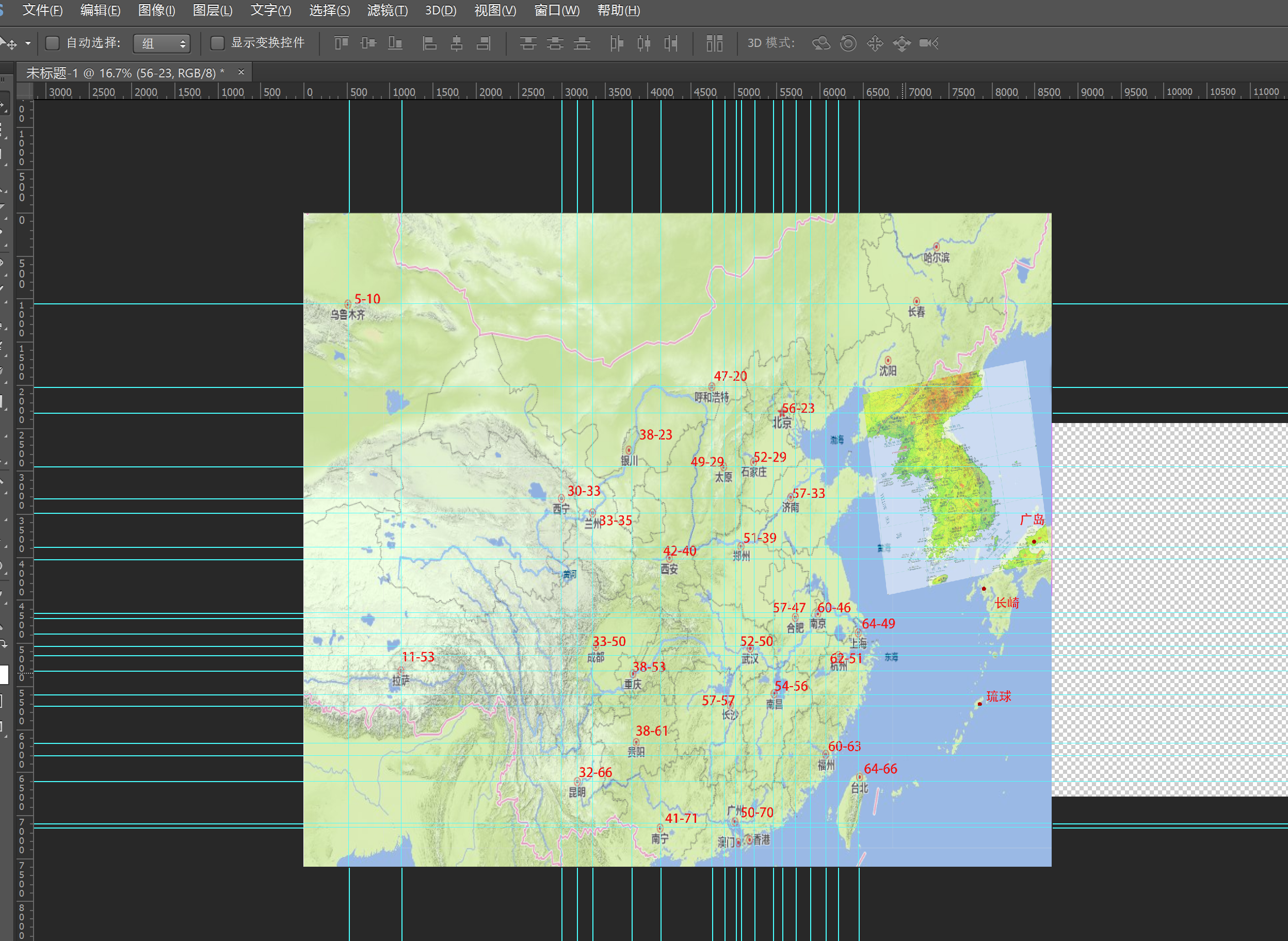
Task: Select the 3D roll object mode icon
Action: [x=848, y=43]
